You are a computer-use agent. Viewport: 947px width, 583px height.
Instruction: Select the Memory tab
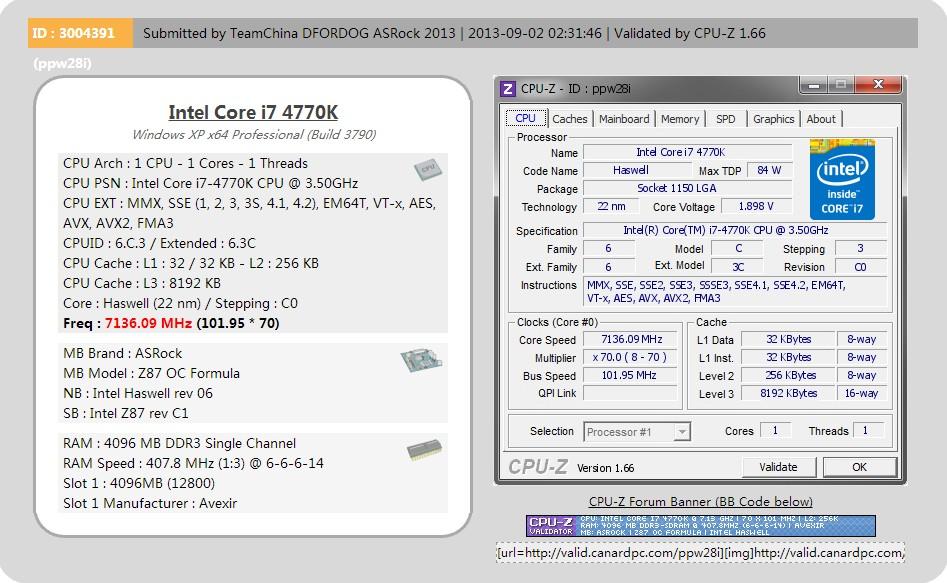[680, 119]
